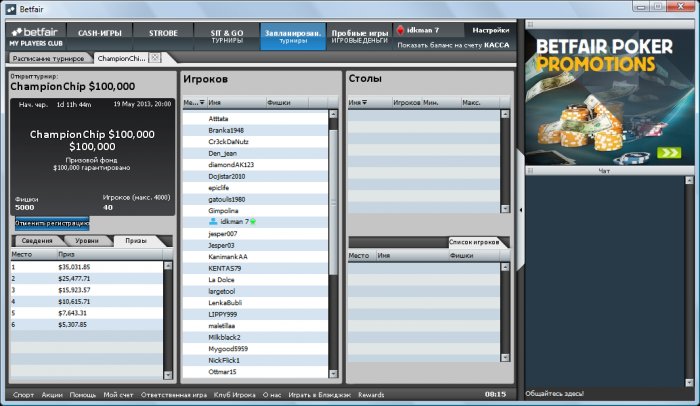The height and width of the screenshot is (406, 700).
Task: Open the SIT & GO турниры tab
Action: (x=227, y=36)
